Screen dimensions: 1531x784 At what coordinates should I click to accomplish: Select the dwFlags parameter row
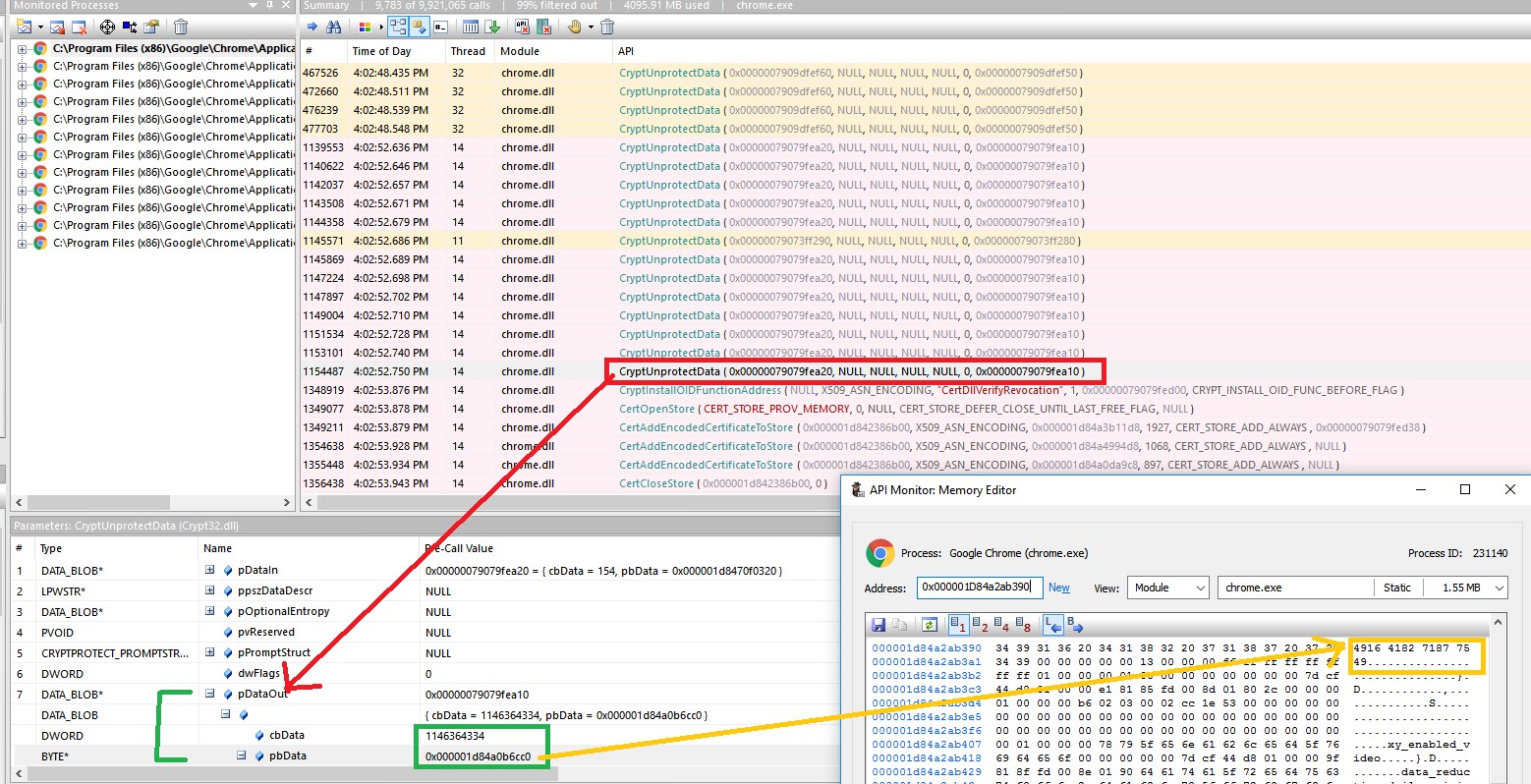coord(425,673)
